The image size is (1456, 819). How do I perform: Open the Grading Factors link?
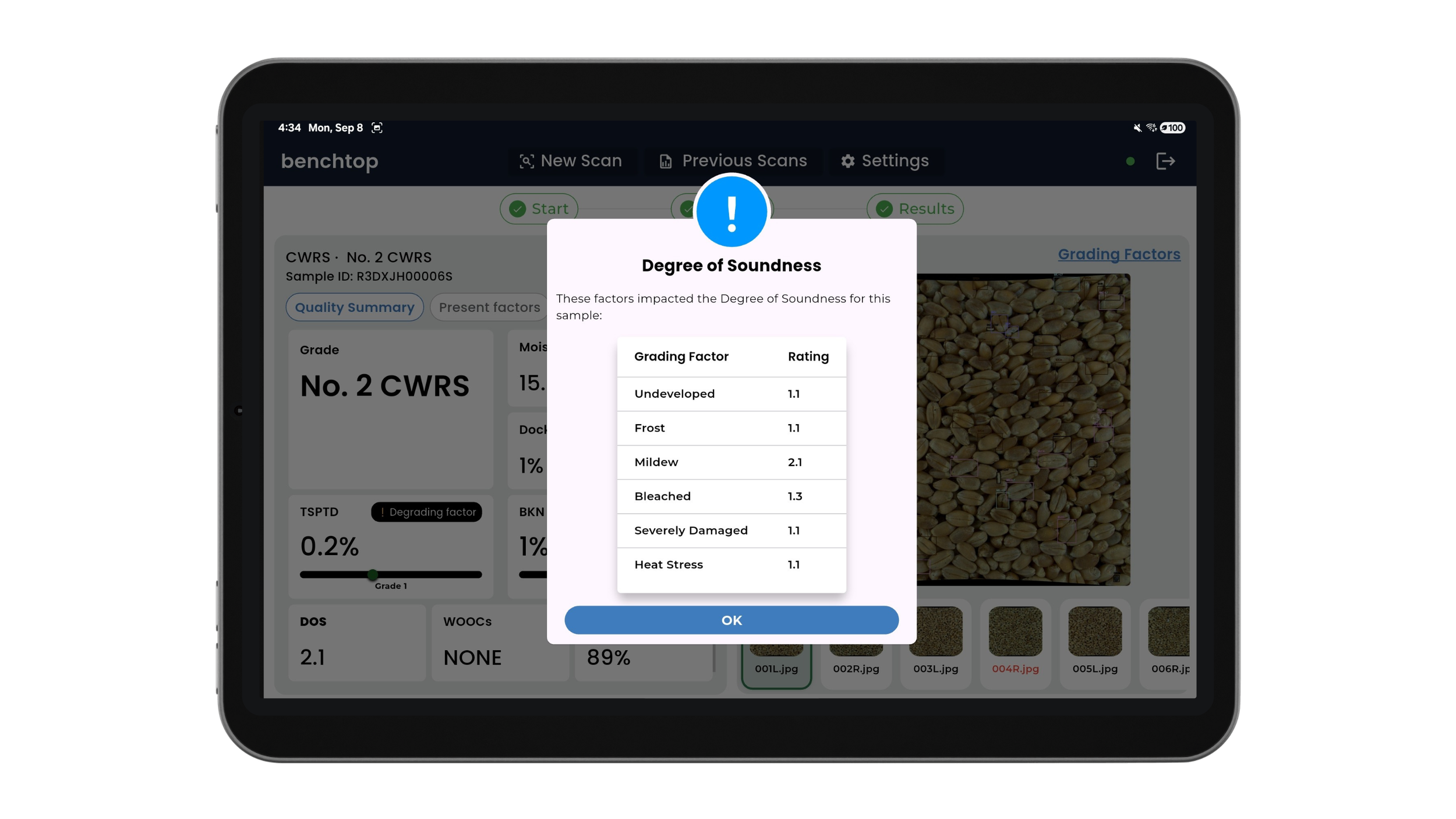pyautogui.click(x=1119, y=254)
